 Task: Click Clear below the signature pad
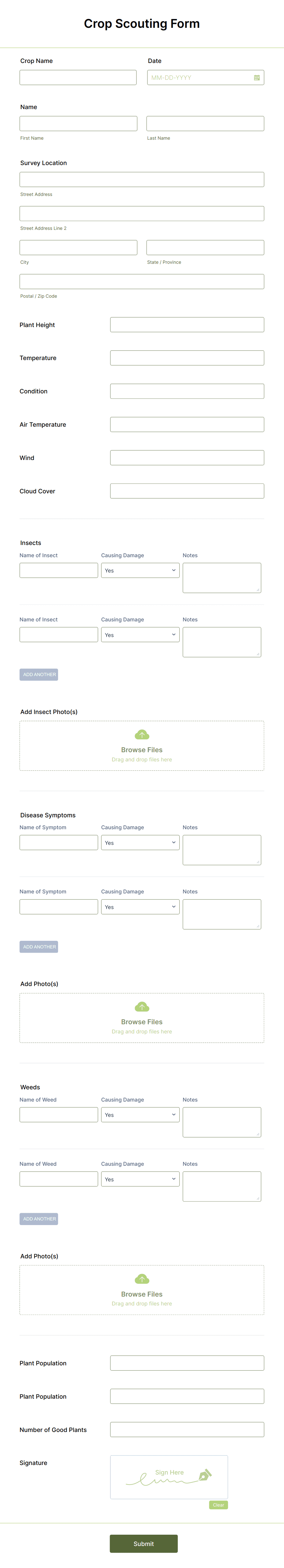coord(218,1504)
